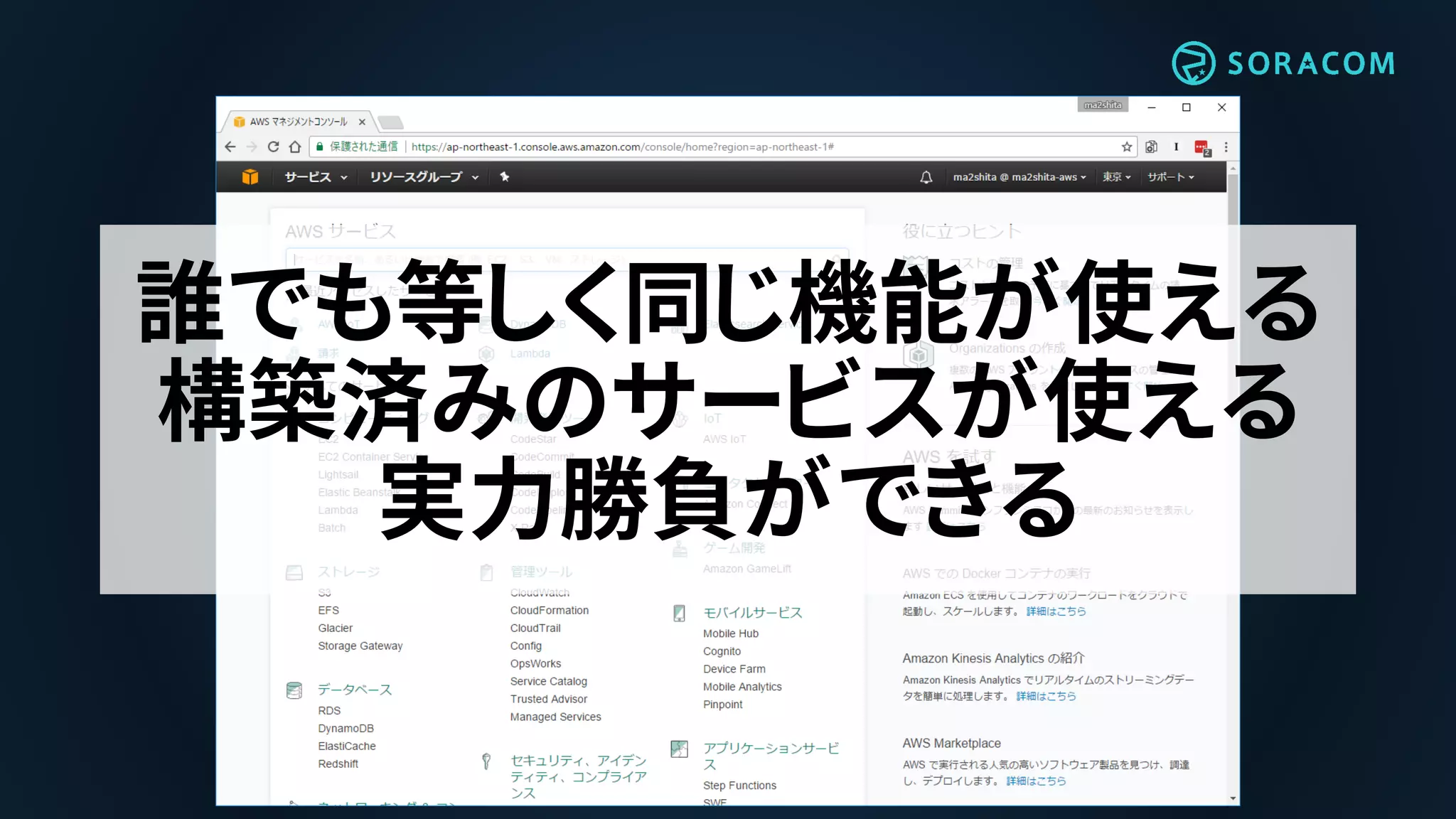The image size is (1456, 819).
Task: Open the Redshift service link
Action: point(338,764)
